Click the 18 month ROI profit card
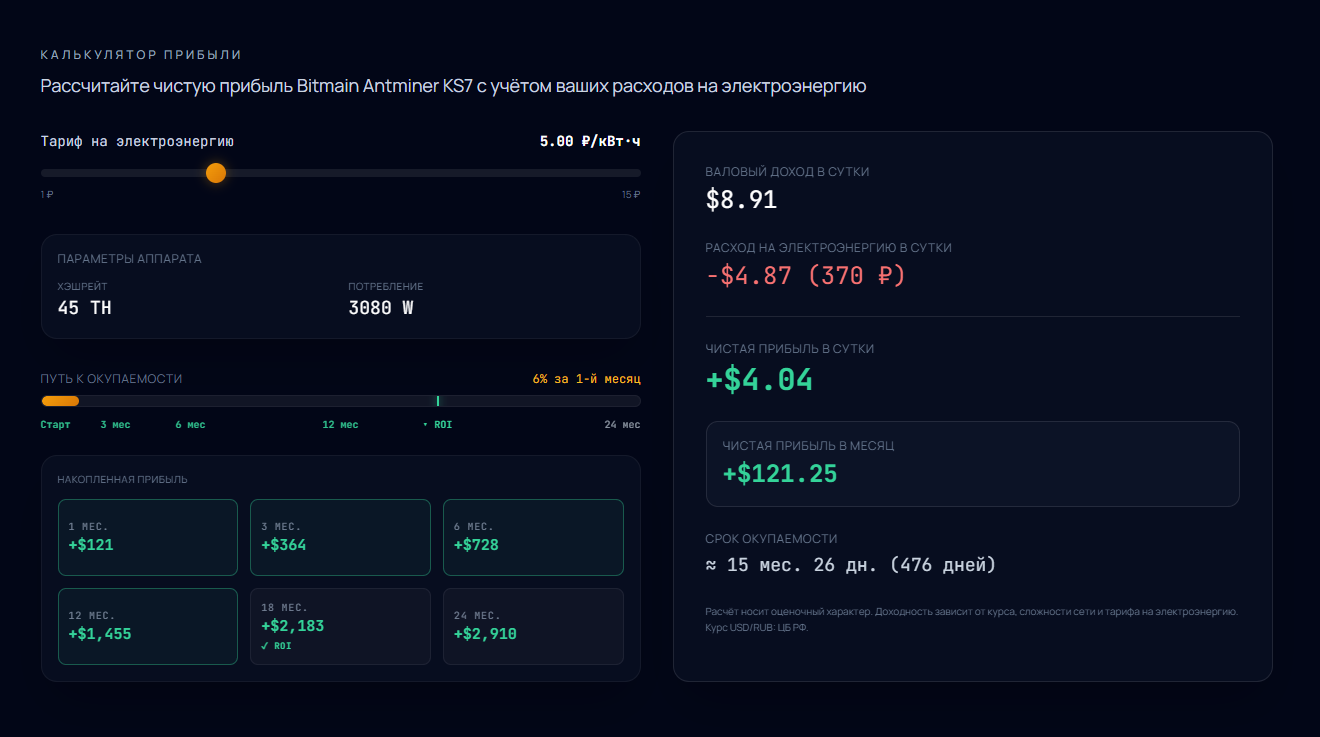Viewport: 1320px width, 737px height. (340, 626)
